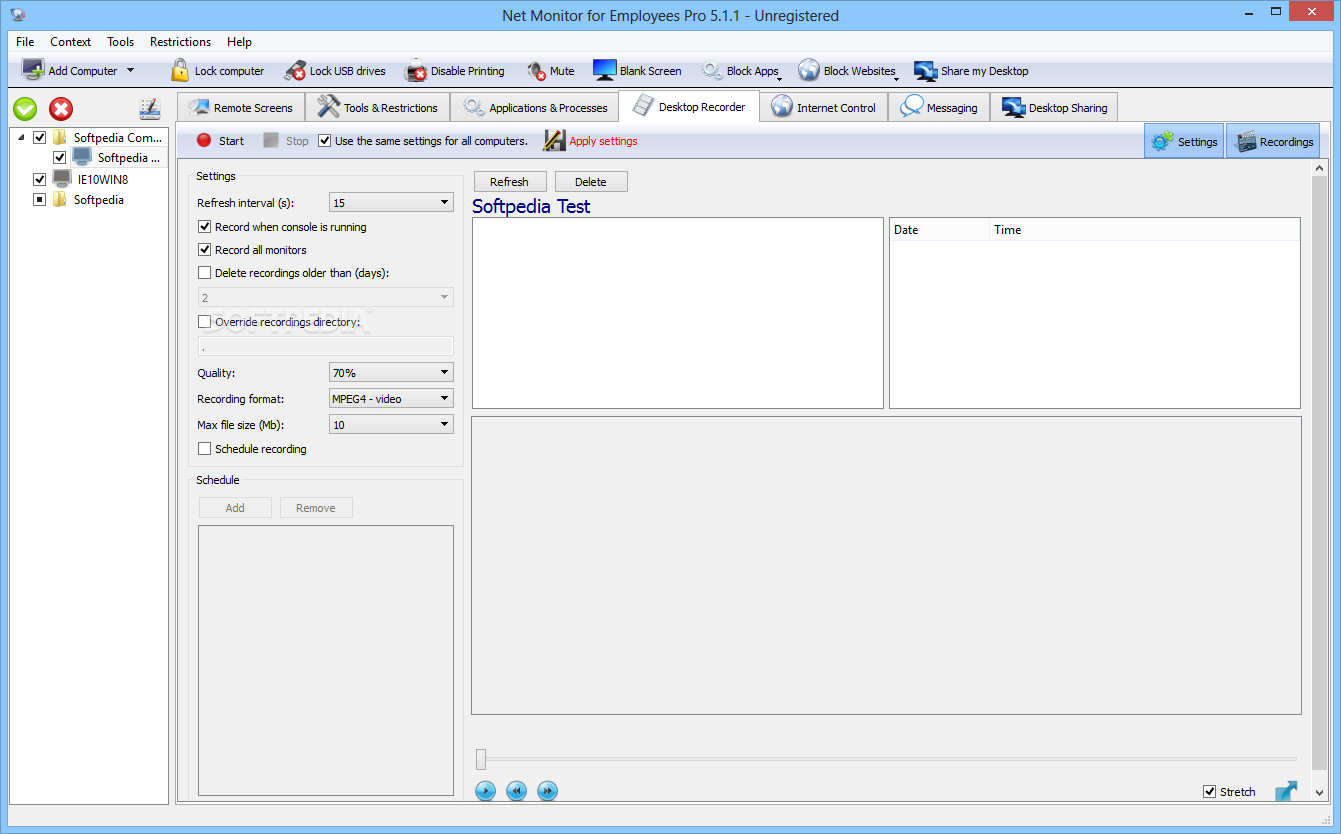Switch to Remote Screens tab
Image resolution: width=1341 pixels, height=834 pixels.
point(241,108)
